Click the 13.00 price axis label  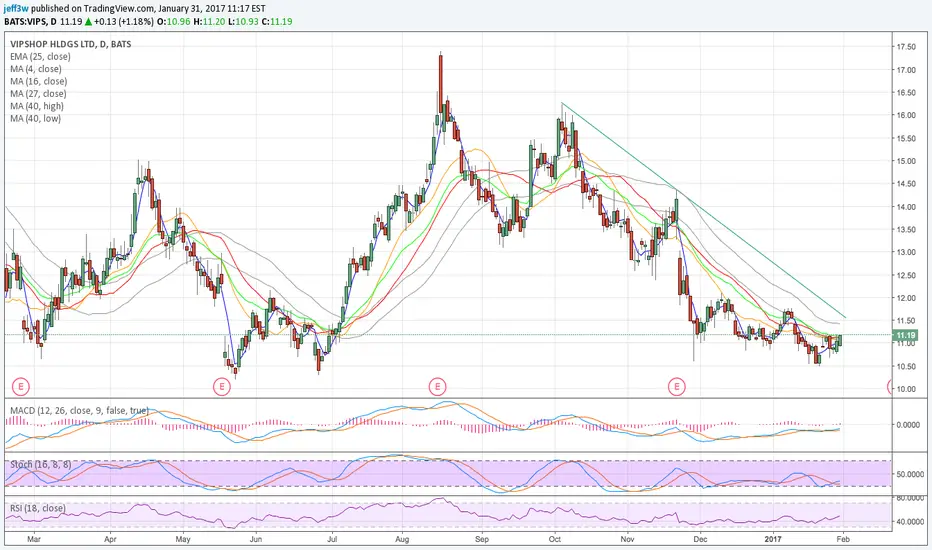click(x=906, y=253)
